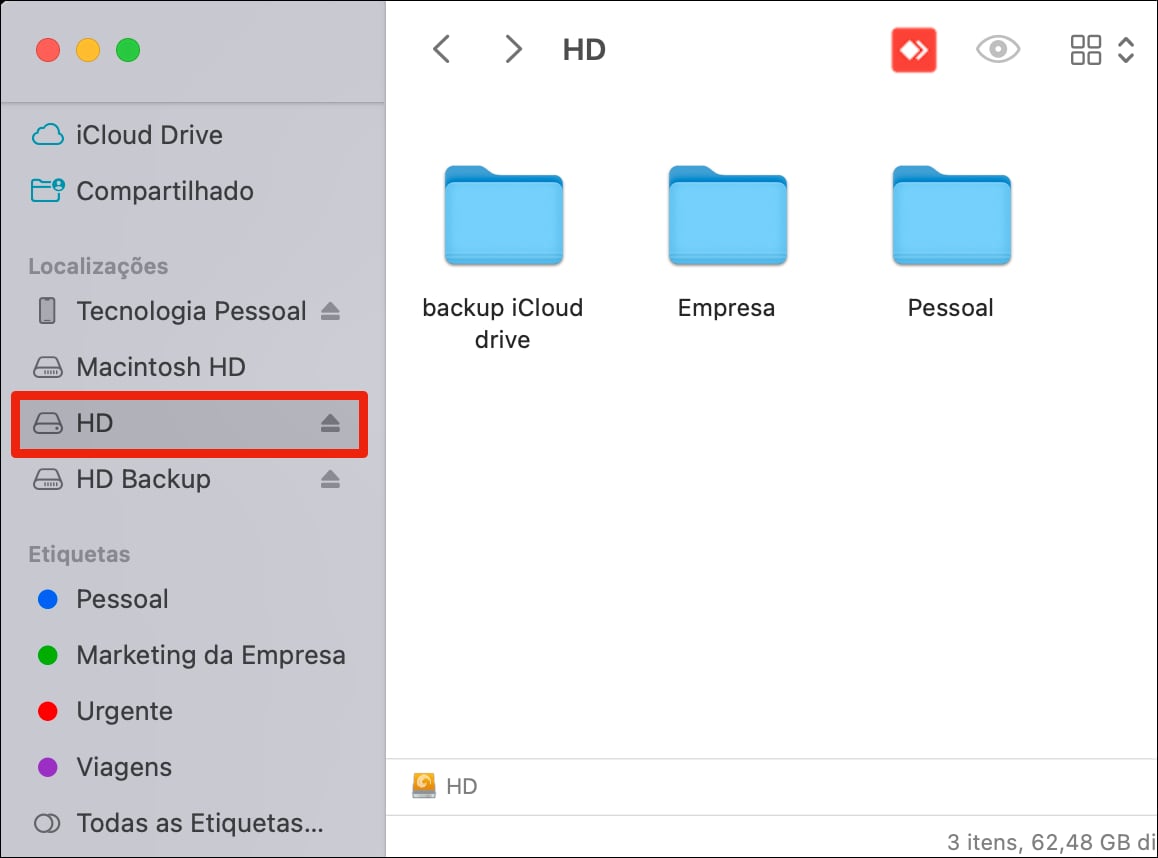Eject the Tecnologia Pessoal device
Viewport: 1158px width, 858px height.
(x=331, y=312)
